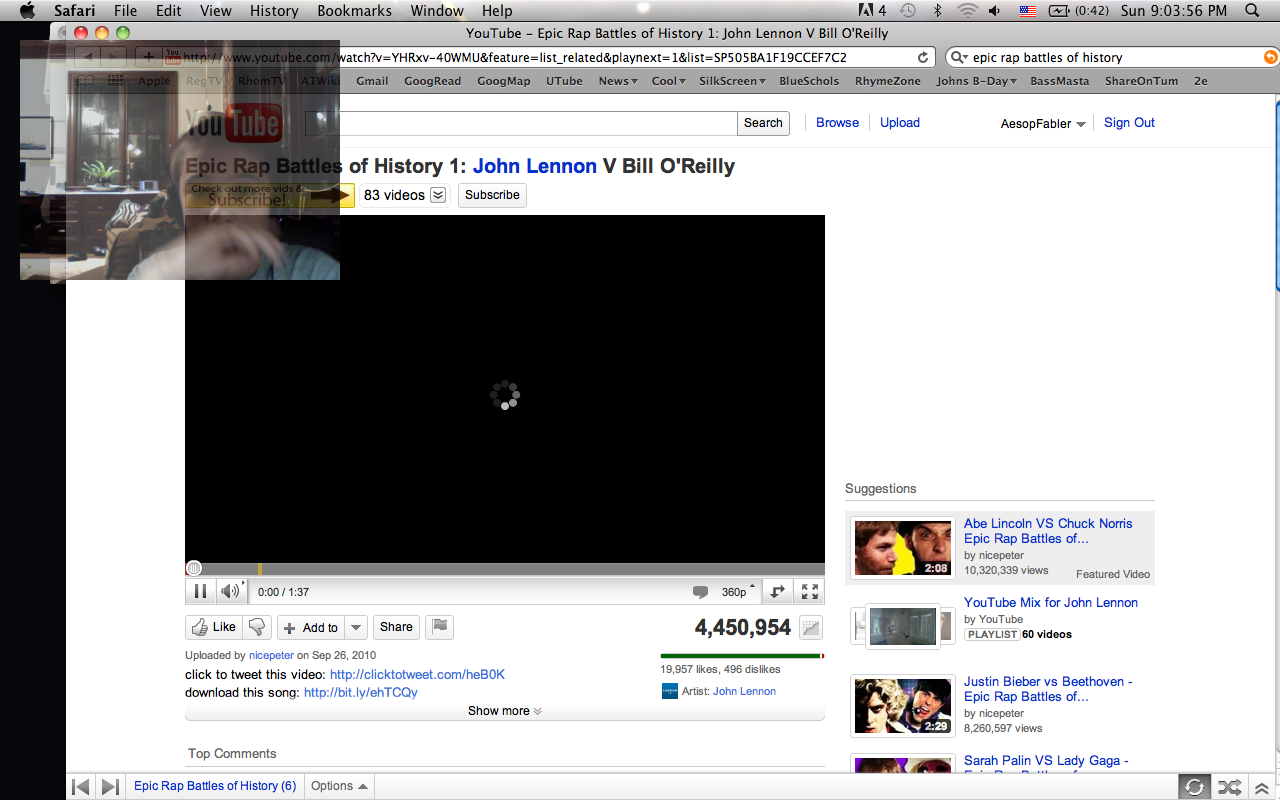Click Safari search magnifier dropdown

(958, 58)
